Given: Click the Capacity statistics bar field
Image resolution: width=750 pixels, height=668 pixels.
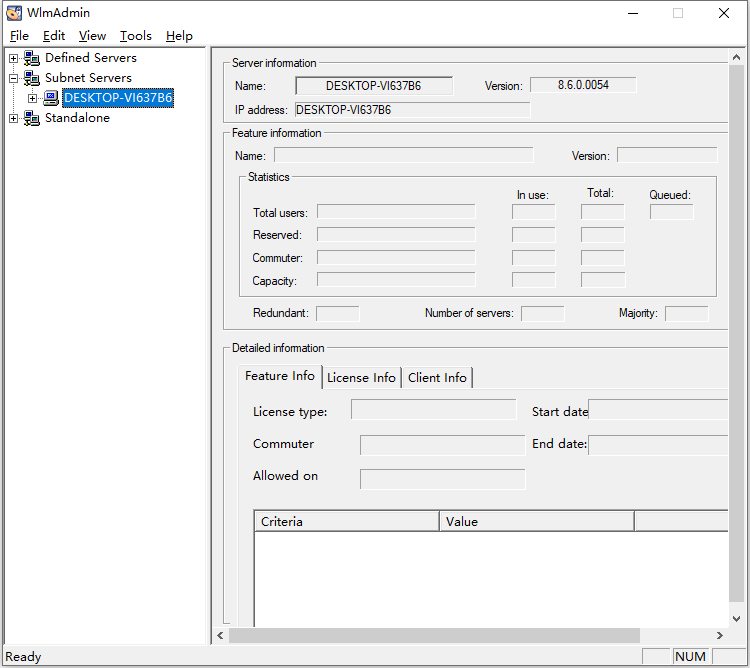Looking at the screenshot, I should pos(396,280).
